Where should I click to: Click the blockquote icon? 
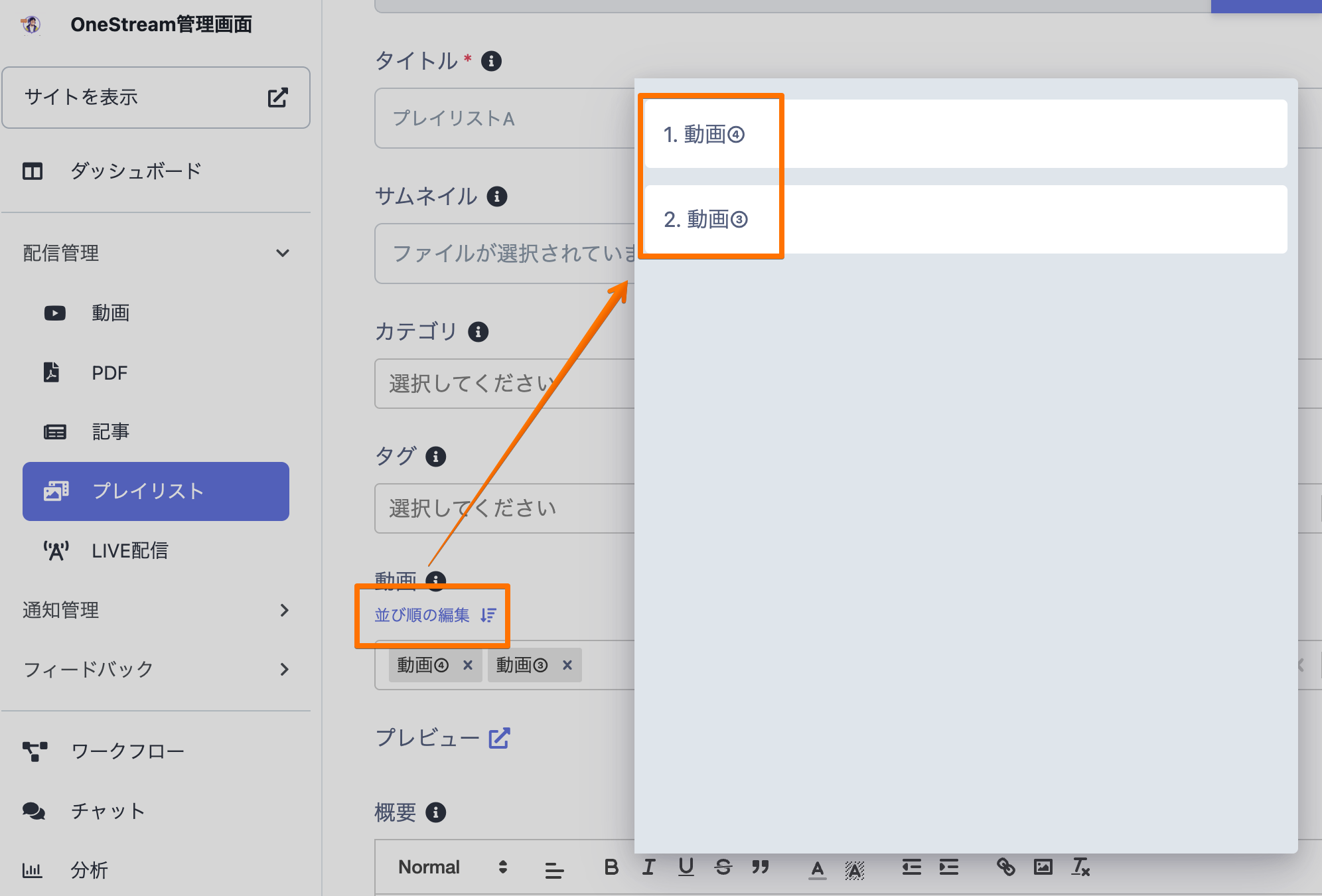tap(760, 867)
